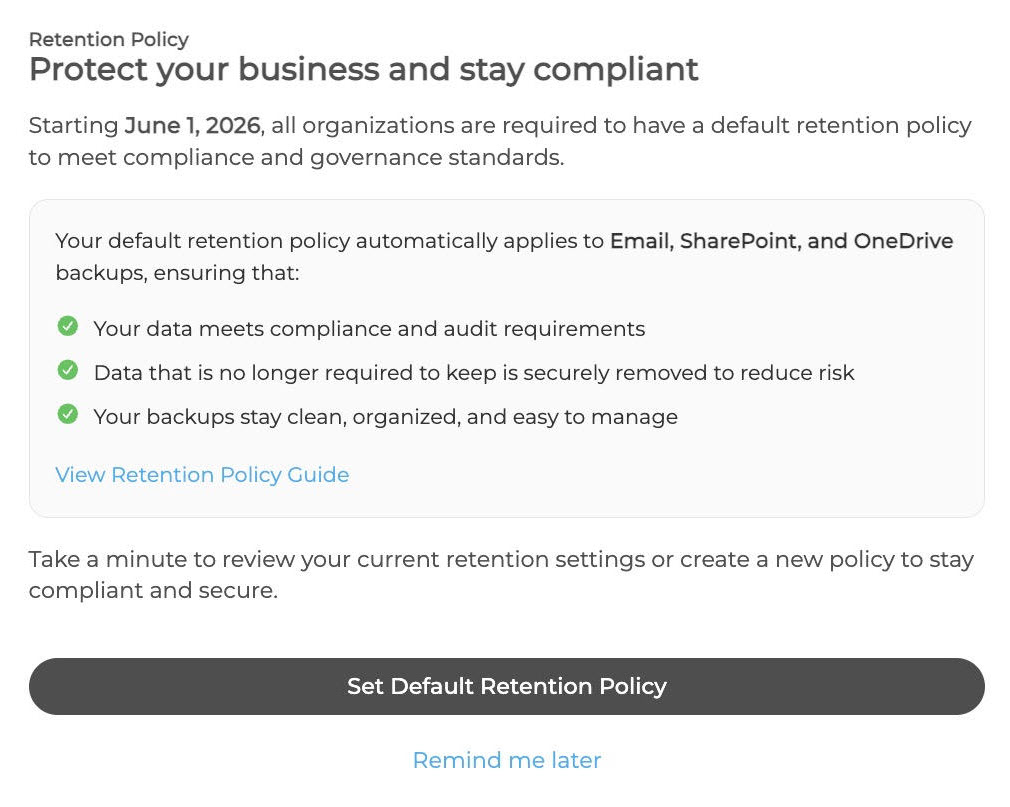Click the phrase backups, ensuring that:
The image size is (1010, 807).
pyautogui.click(x=177, y=273)
